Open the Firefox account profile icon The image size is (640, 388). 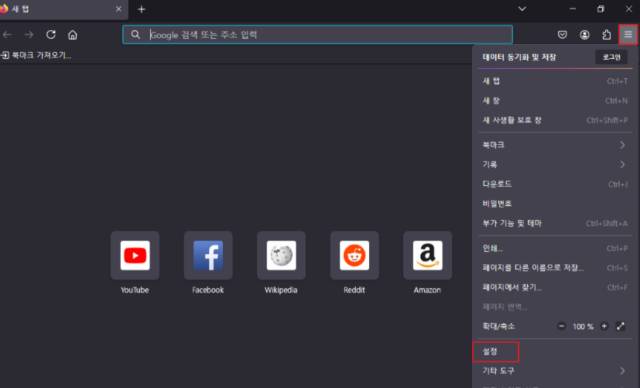tap(584, 35)
